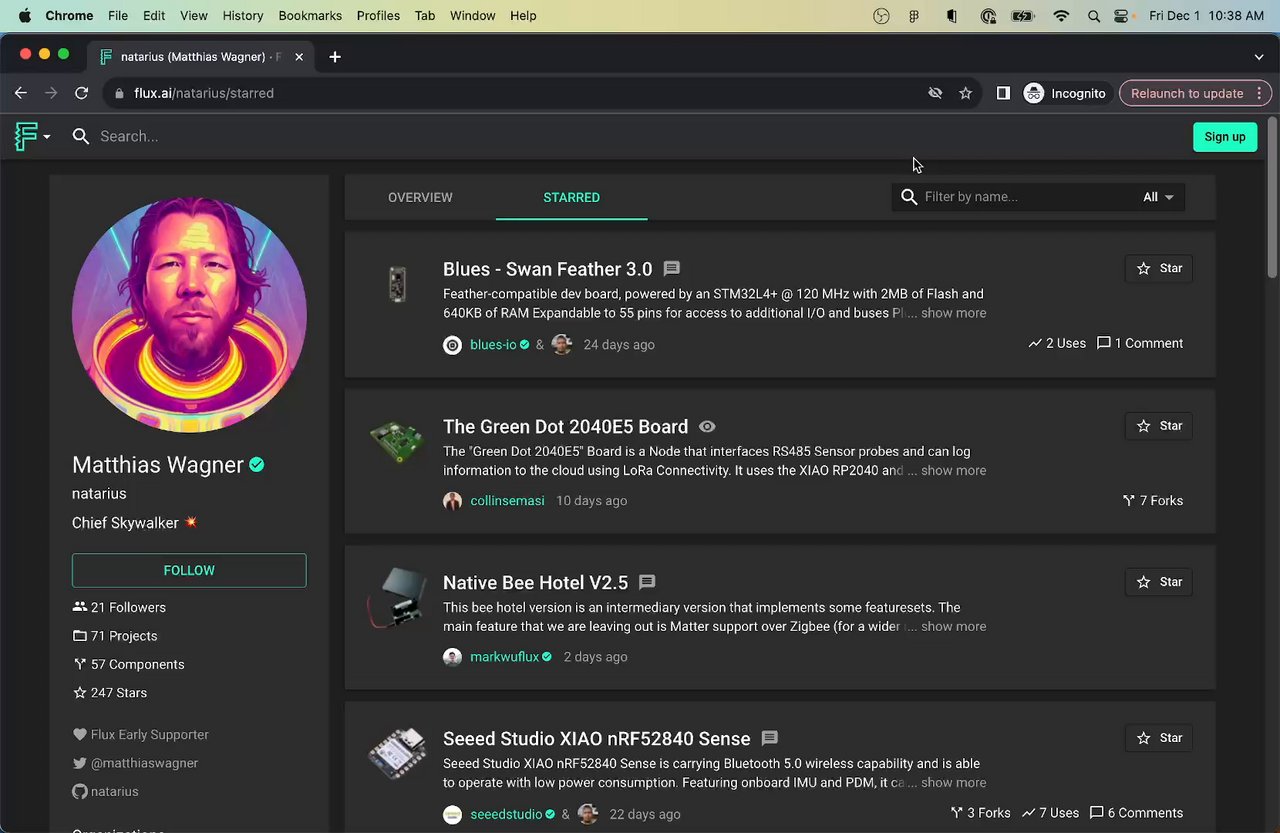This screenshot has height=833, width=1280.
Task: Open Swan Feather board thumbnail
Action: point(397,284)
